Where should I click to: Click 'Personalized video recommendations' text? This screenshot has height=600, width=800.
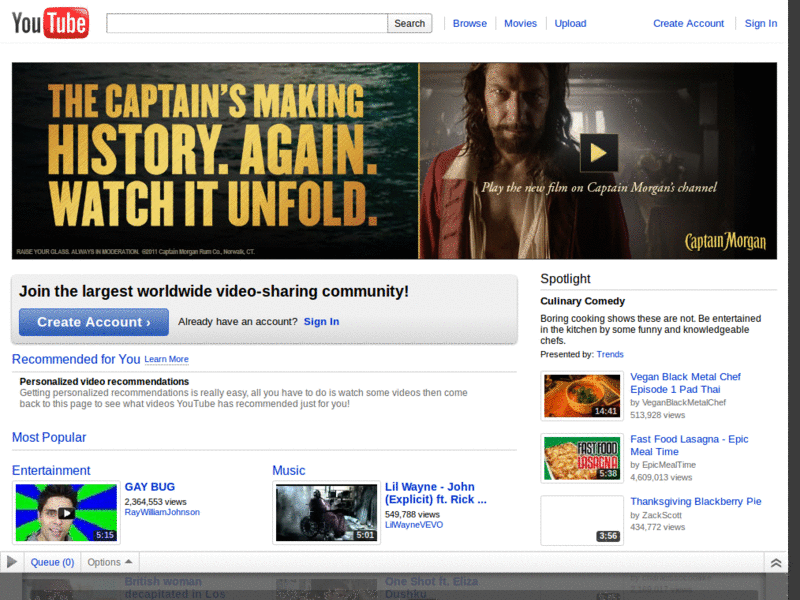(x=104, y=382)
